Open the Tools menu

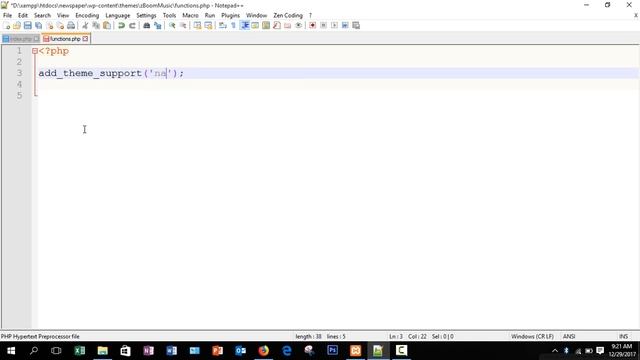click(x=169, y=16)
